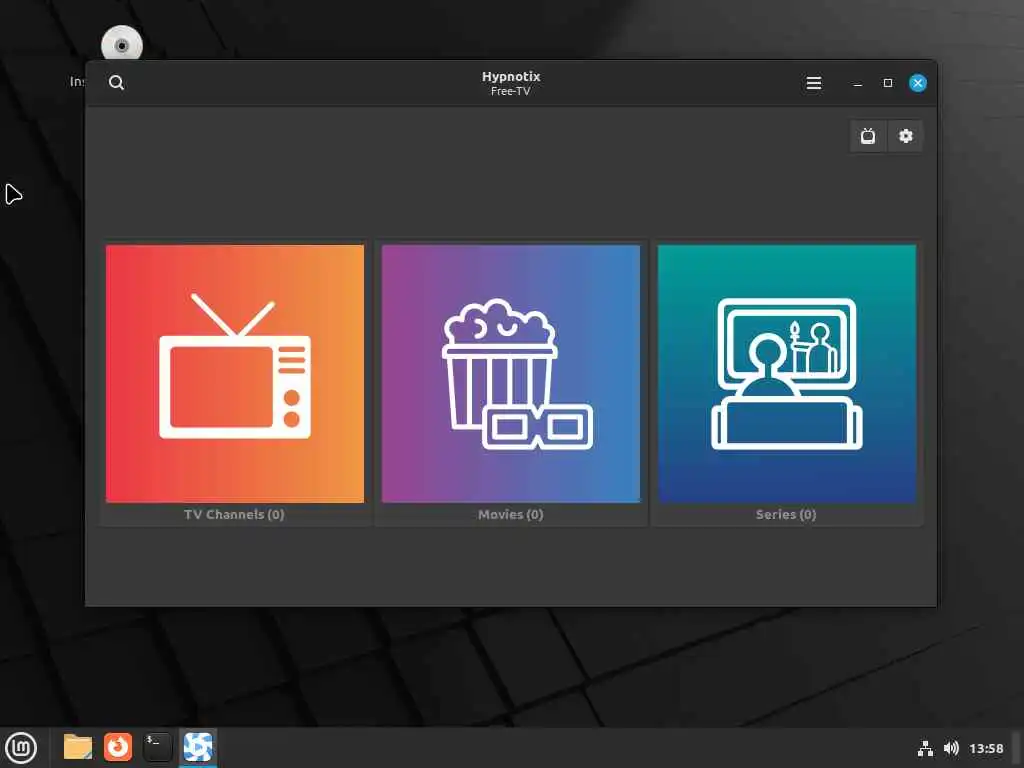The height and width of the screenshot is (768, 1024).
Task: Select the disc icon on the desktop
Action: [121, 44]
